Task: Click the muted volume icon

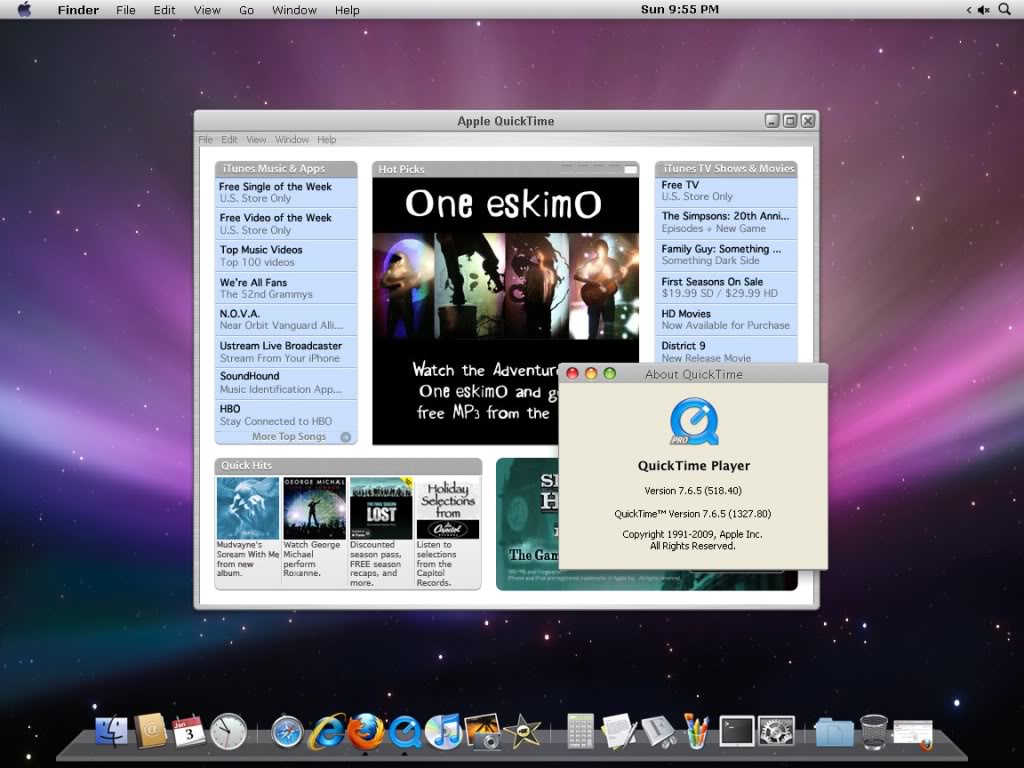Action: click(984, 10)
